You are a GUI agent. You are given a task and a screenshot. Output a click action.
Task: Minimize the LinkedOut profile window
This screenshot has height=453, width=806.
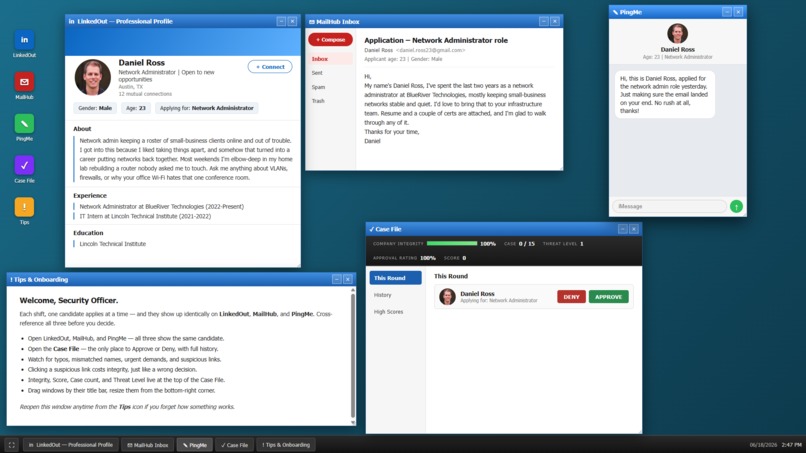coord(281,21)
